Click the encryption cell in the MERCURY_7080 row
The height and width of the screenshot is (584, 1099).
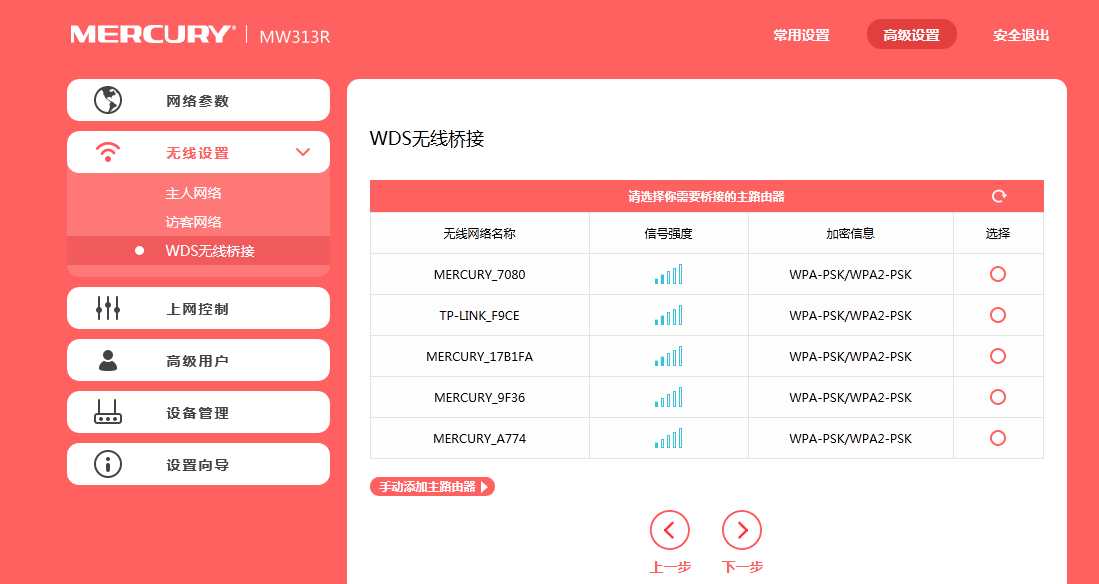pyautogui.click(x=850, y=275)
